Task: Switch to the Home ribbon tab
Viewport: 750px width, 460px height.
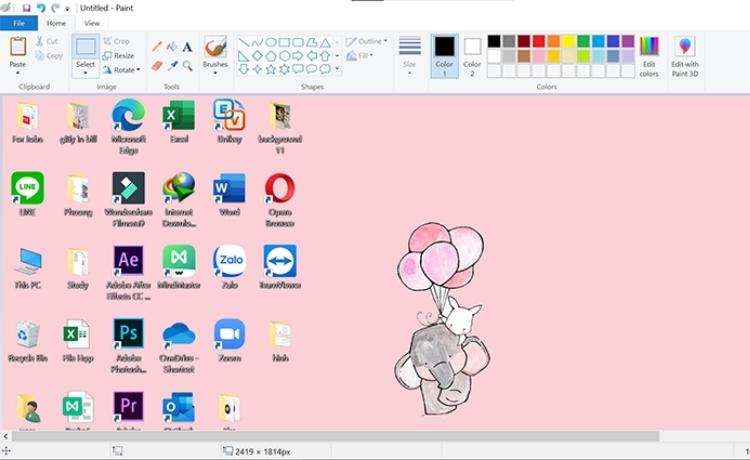Action: [56, 23]
